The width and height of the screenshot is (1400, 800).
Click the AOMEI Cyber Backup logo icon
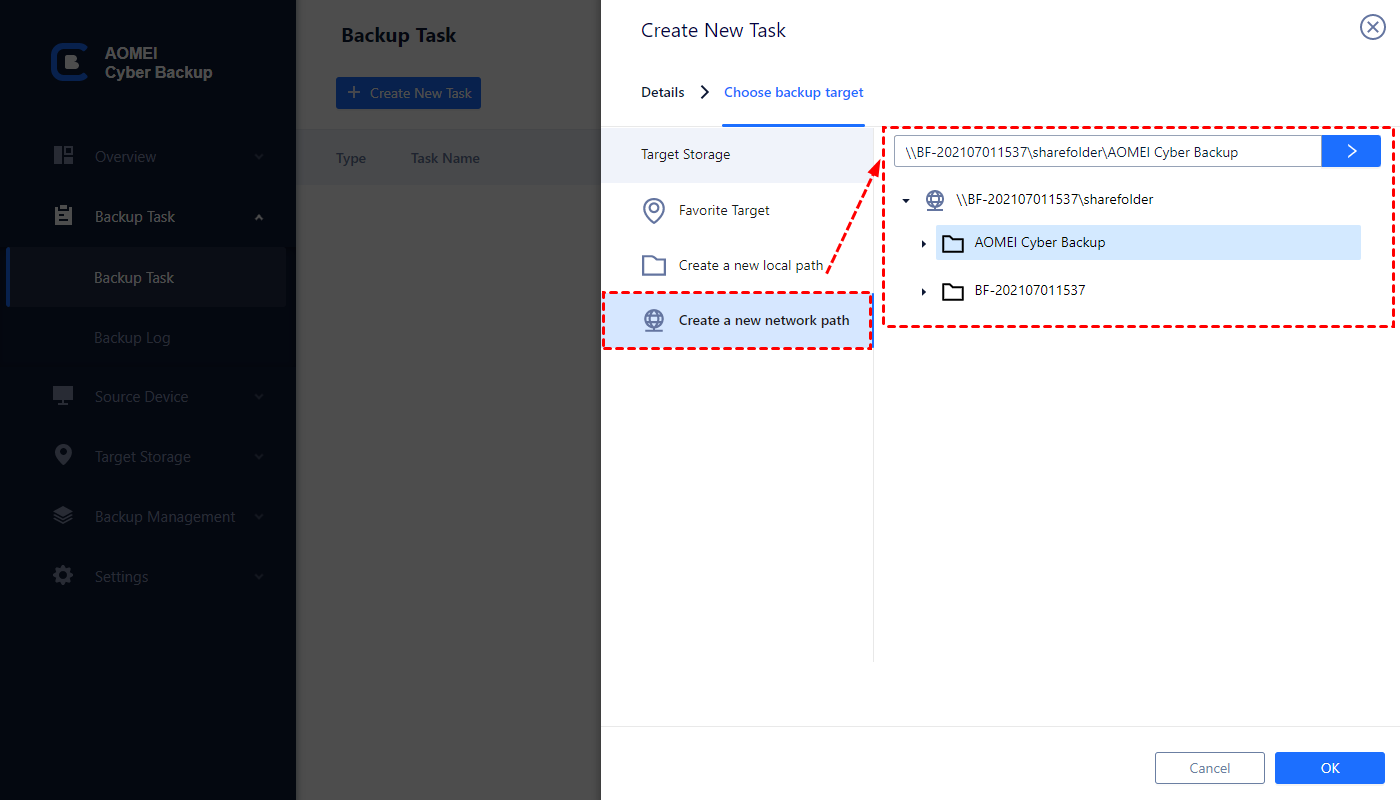[70, 62]
